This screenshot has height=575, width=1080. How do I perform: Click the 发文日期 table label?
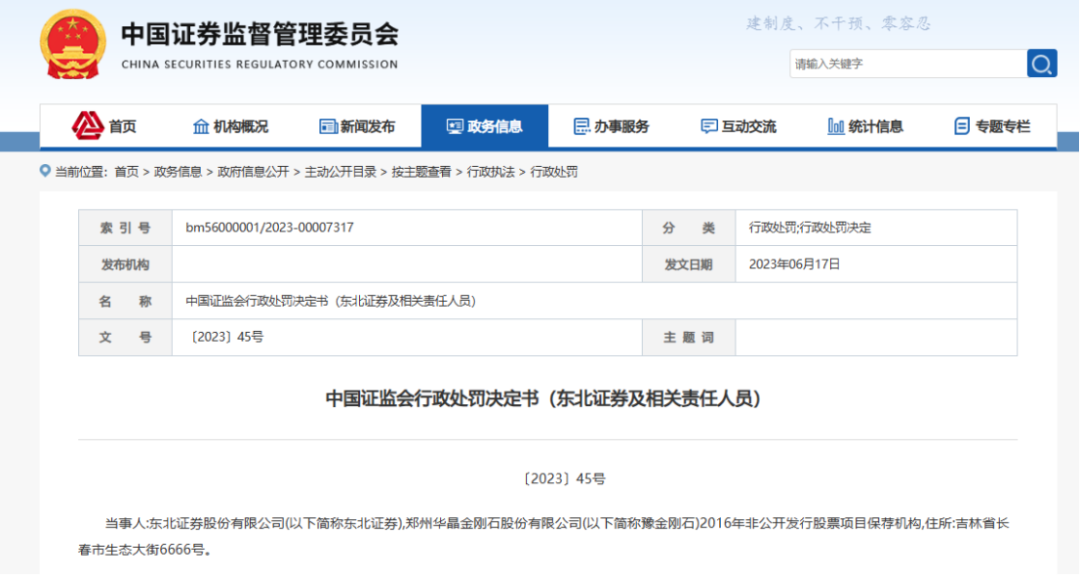click(689, 264)
